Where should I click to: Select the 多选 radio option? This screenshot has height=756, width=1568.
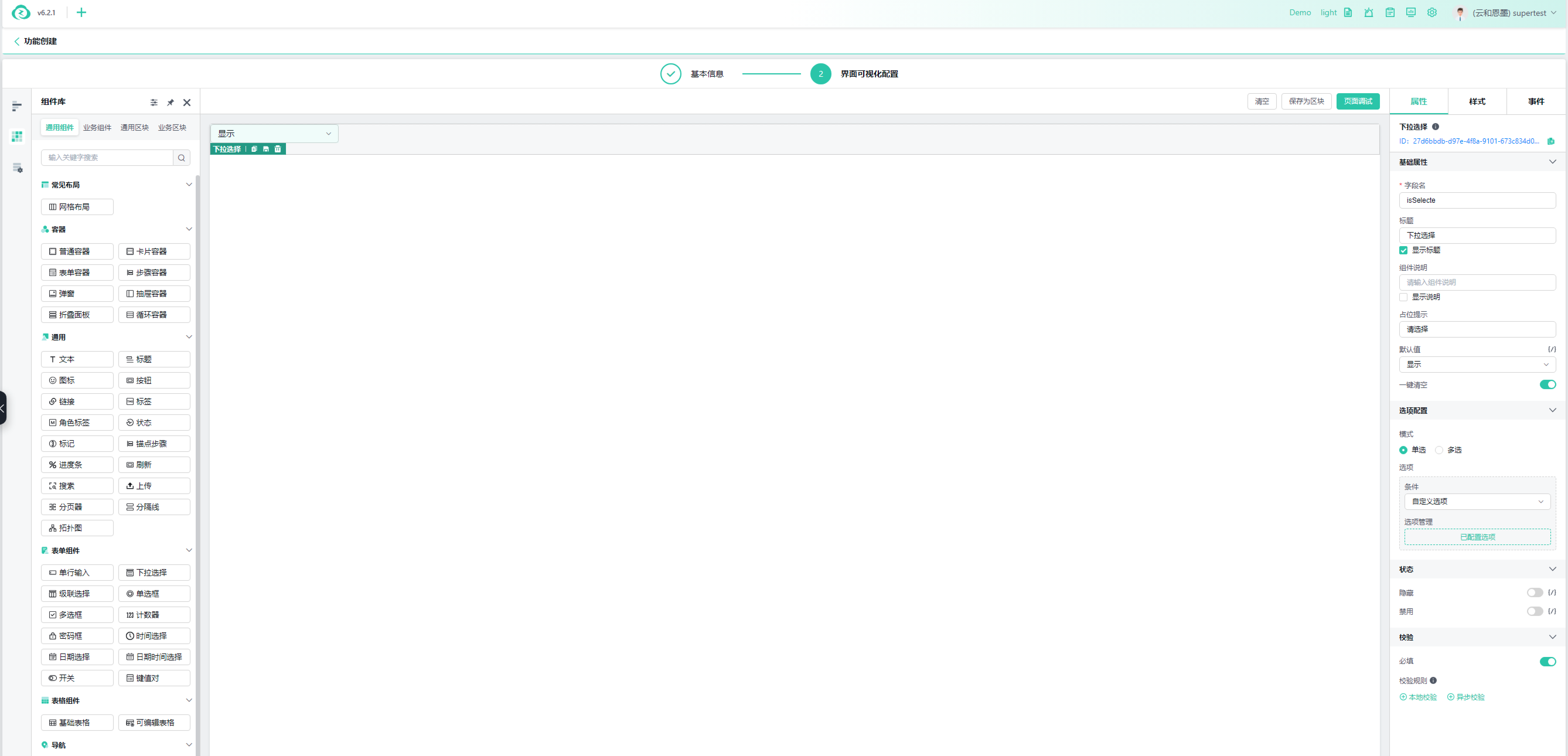pyautogui.click(x=1439, y=450)
